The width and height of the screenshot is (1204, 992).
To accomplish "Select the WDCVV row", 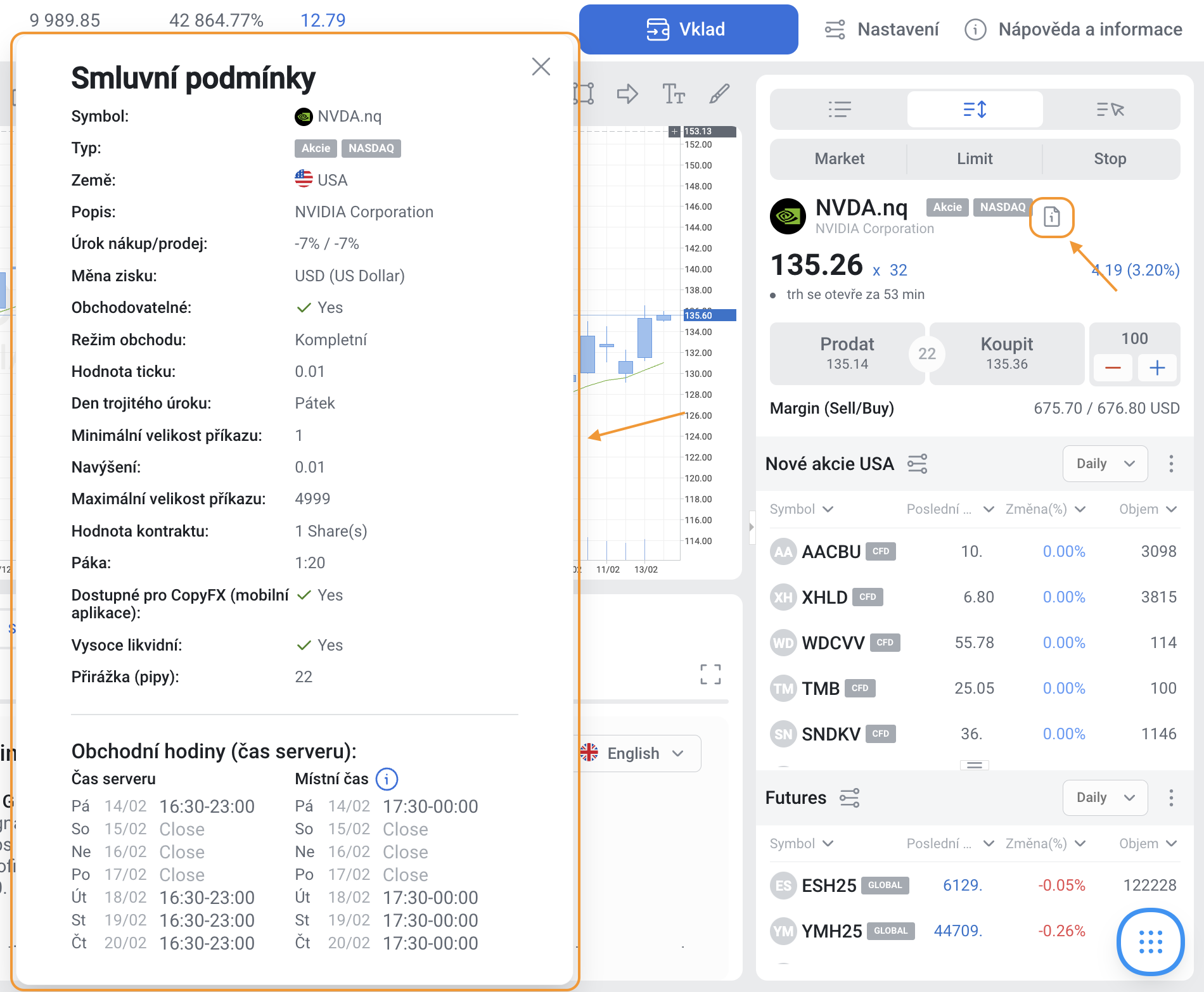I will tap(974, 642).
